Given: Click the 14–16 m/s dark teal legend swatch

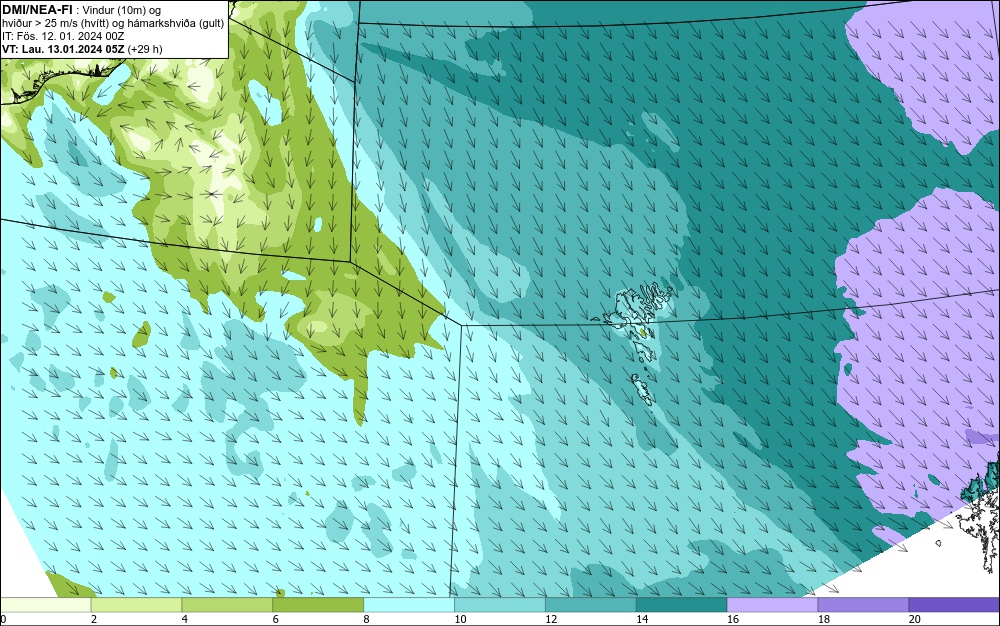Looking at the screenshot, I should coord(682,604).
